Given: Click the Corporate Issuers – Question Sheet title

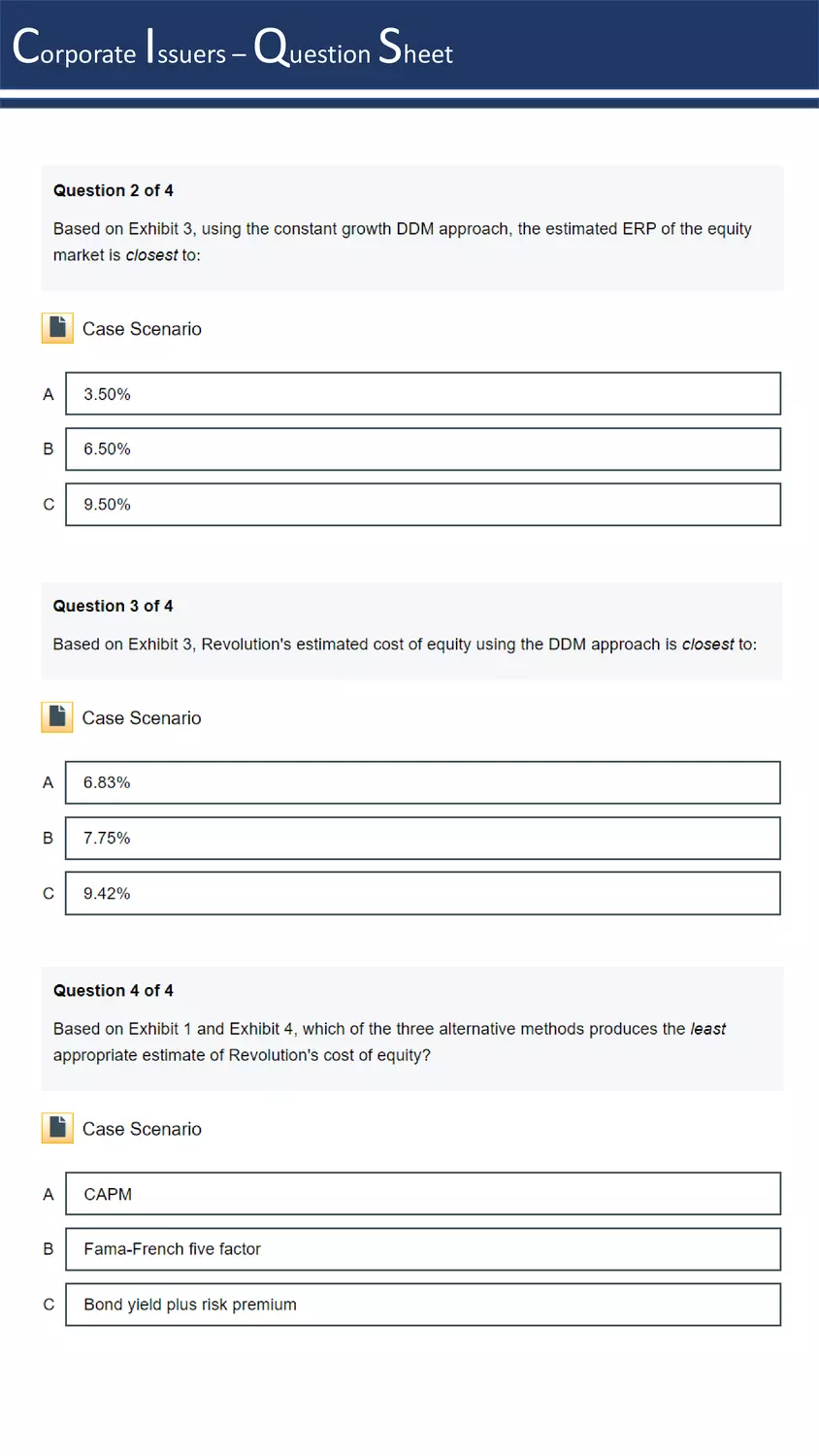Looking at the screenshot, I should click(233, 48).
